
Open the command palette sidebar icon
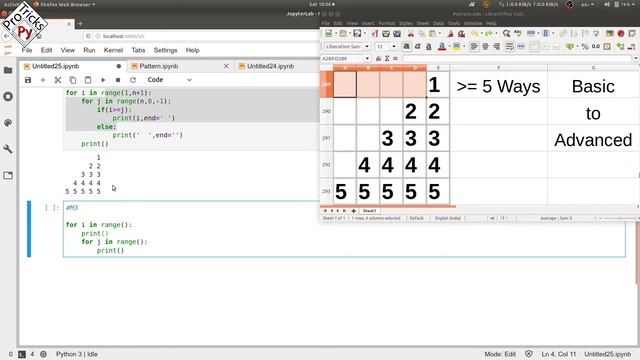[8, 123]
